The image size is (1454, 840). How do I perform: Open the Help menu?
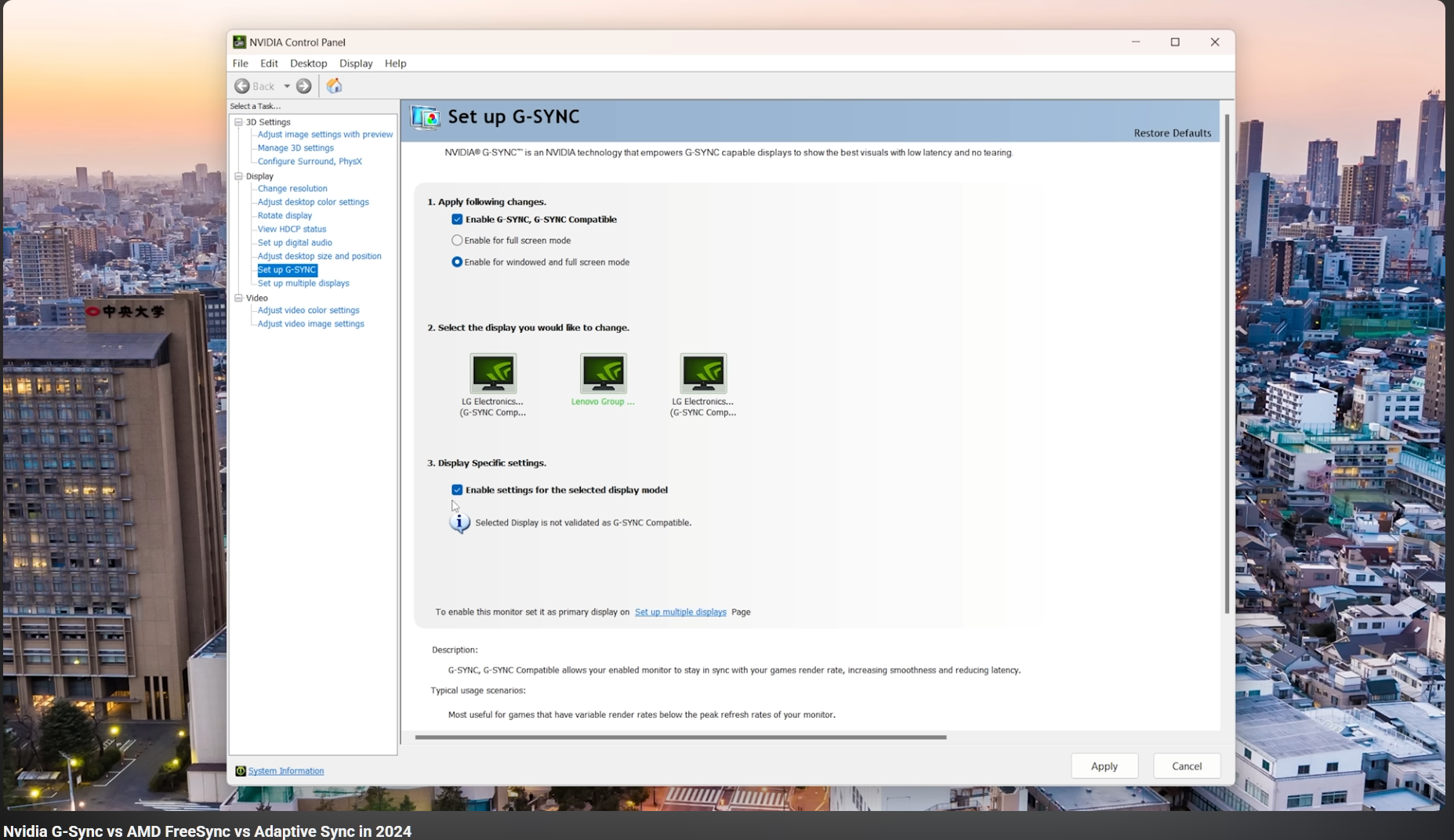point(395,63)
